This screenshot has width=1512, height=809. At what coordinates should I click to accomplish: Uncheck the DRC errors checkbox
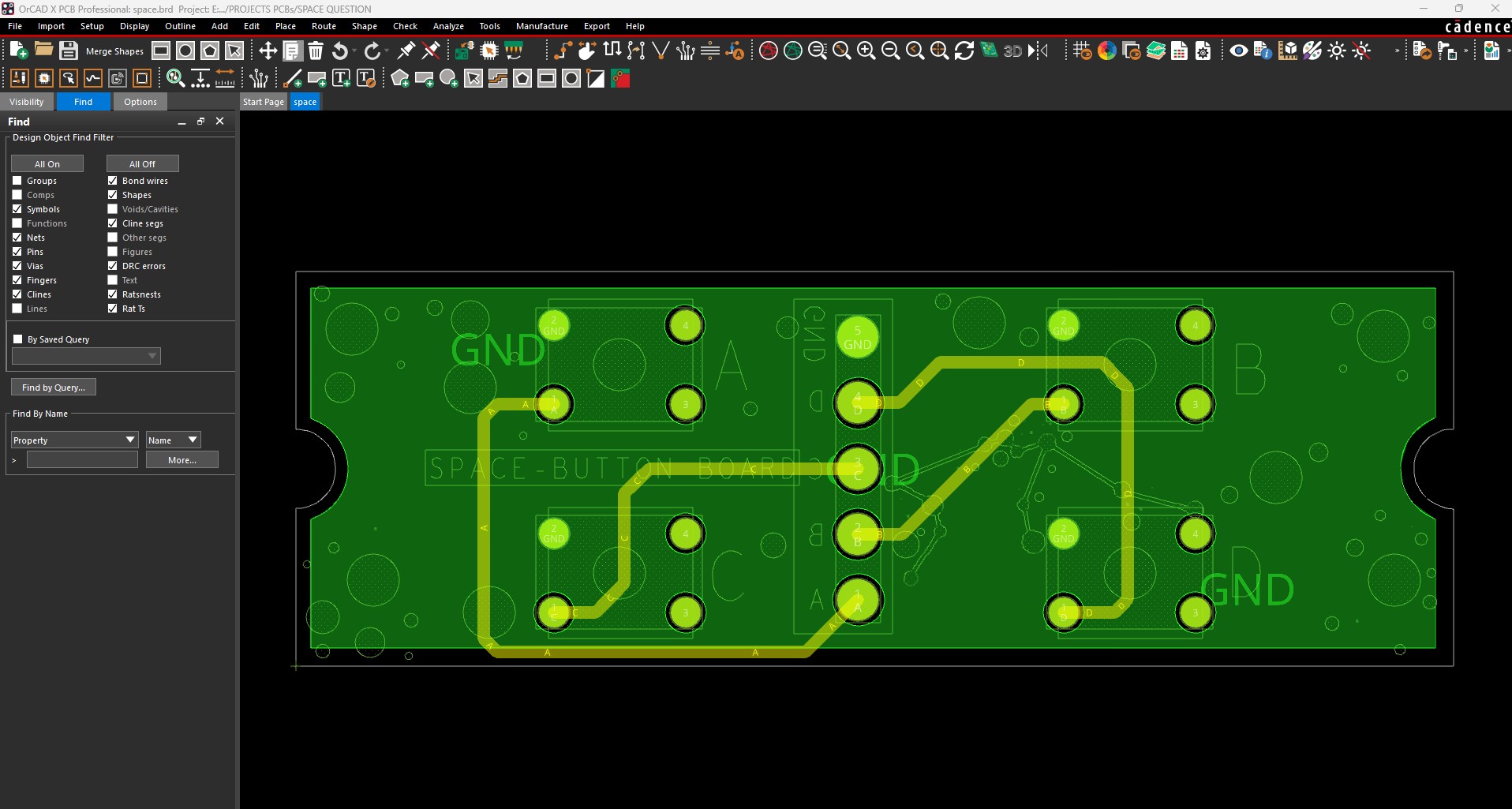click(x=113, y=266)
